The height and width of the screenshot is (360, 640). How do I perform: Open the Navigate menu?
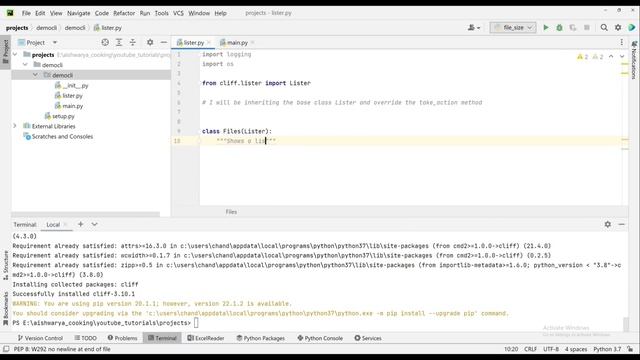point(78,13)
